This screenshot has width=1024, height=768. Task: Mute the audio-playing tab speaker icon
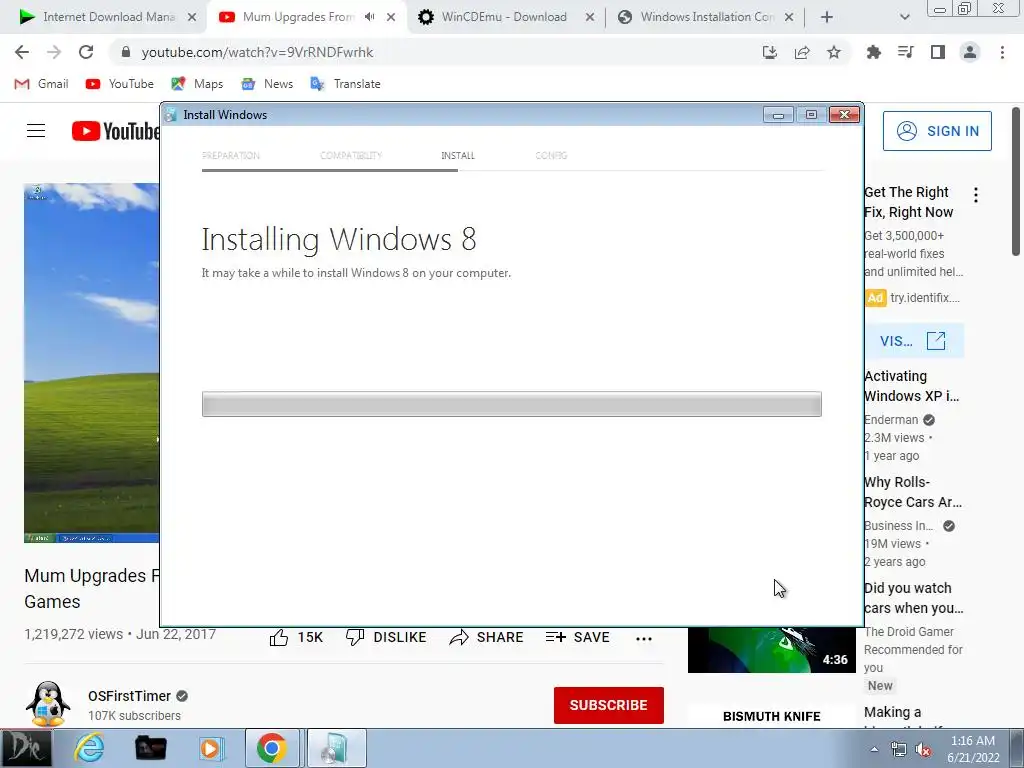pyautogui.click(x=370, y=17)
